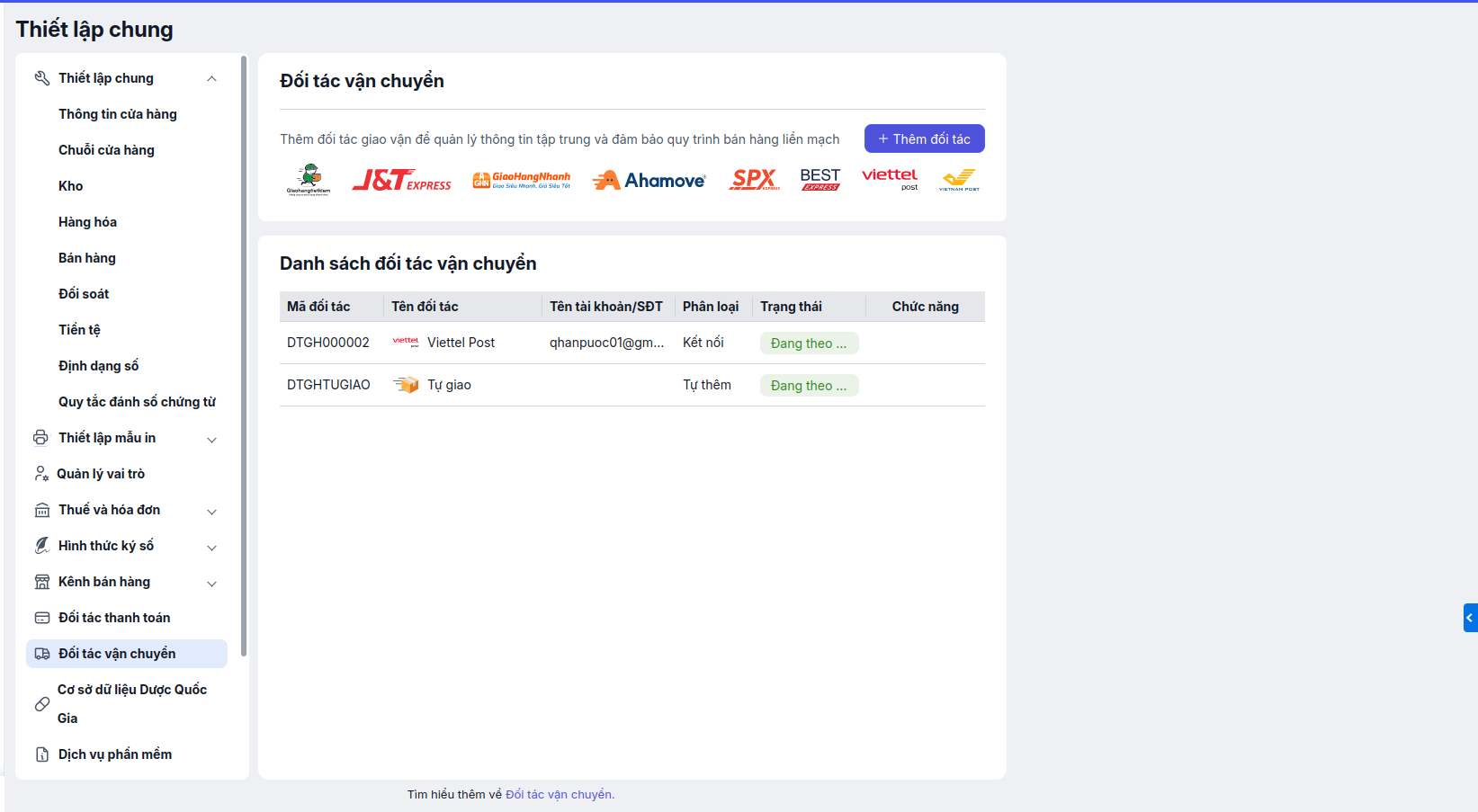Open Thông tin cửa hàng menu item
The height and width of the screenshot is (812, 1478).
click(118, 114)
